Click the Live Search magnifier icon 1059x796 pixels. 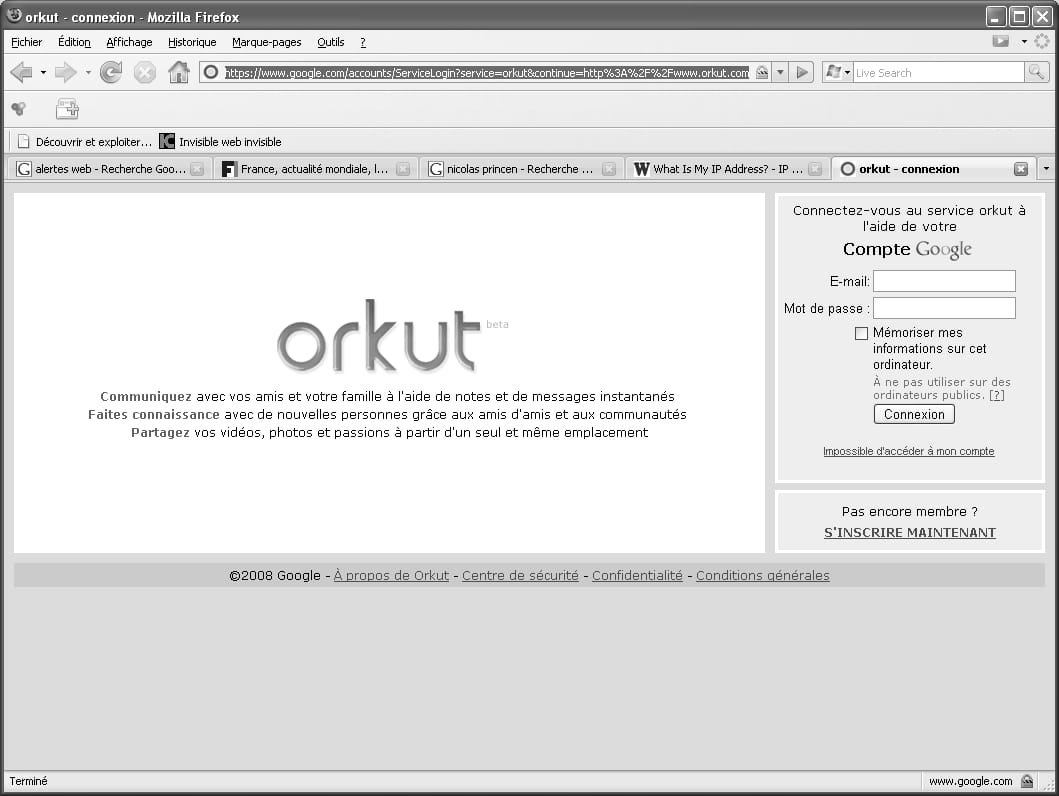1035,72
